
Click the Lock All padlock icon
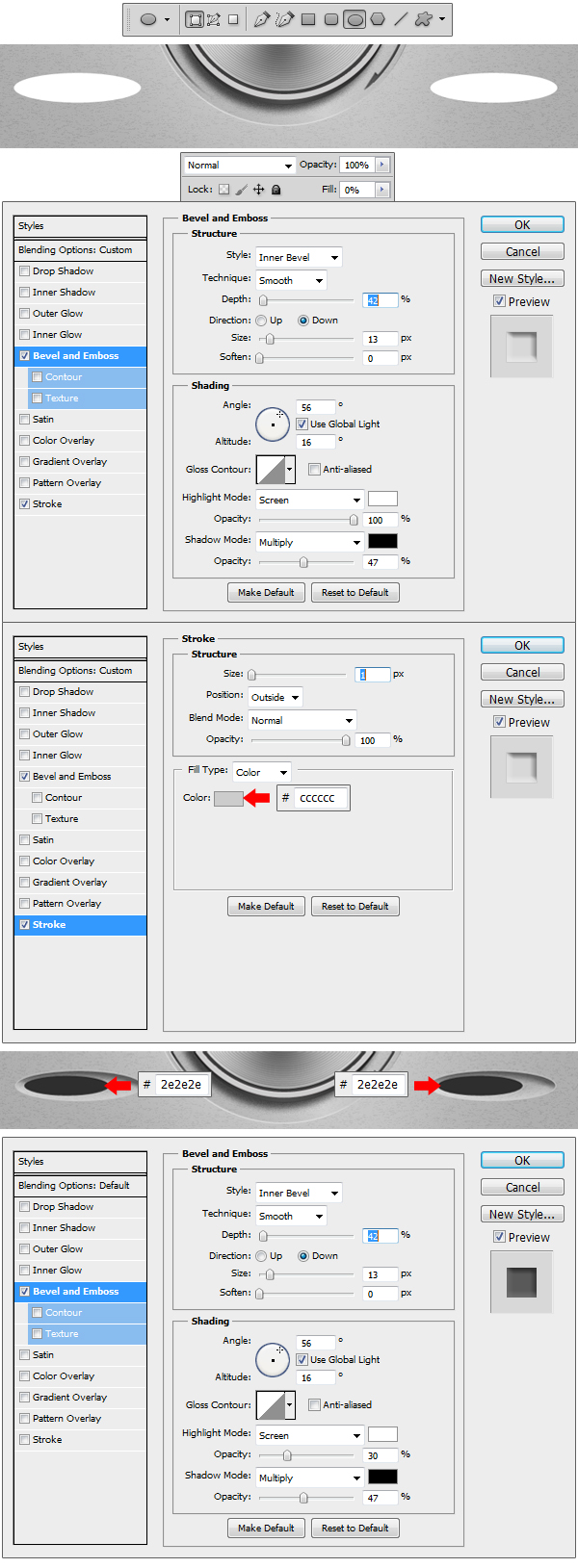(276, 191)
